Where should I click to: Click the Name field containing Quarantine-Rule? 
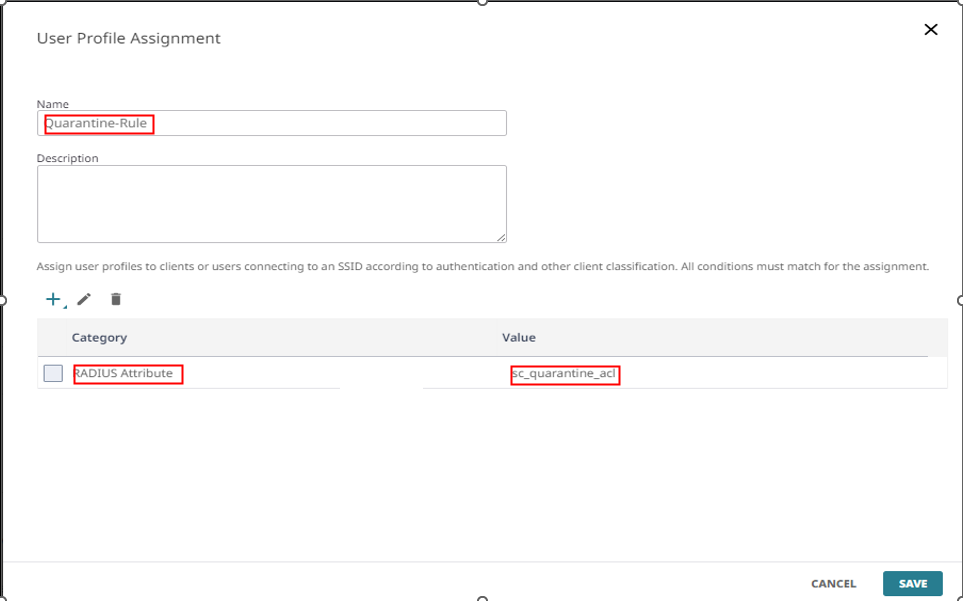271,123
